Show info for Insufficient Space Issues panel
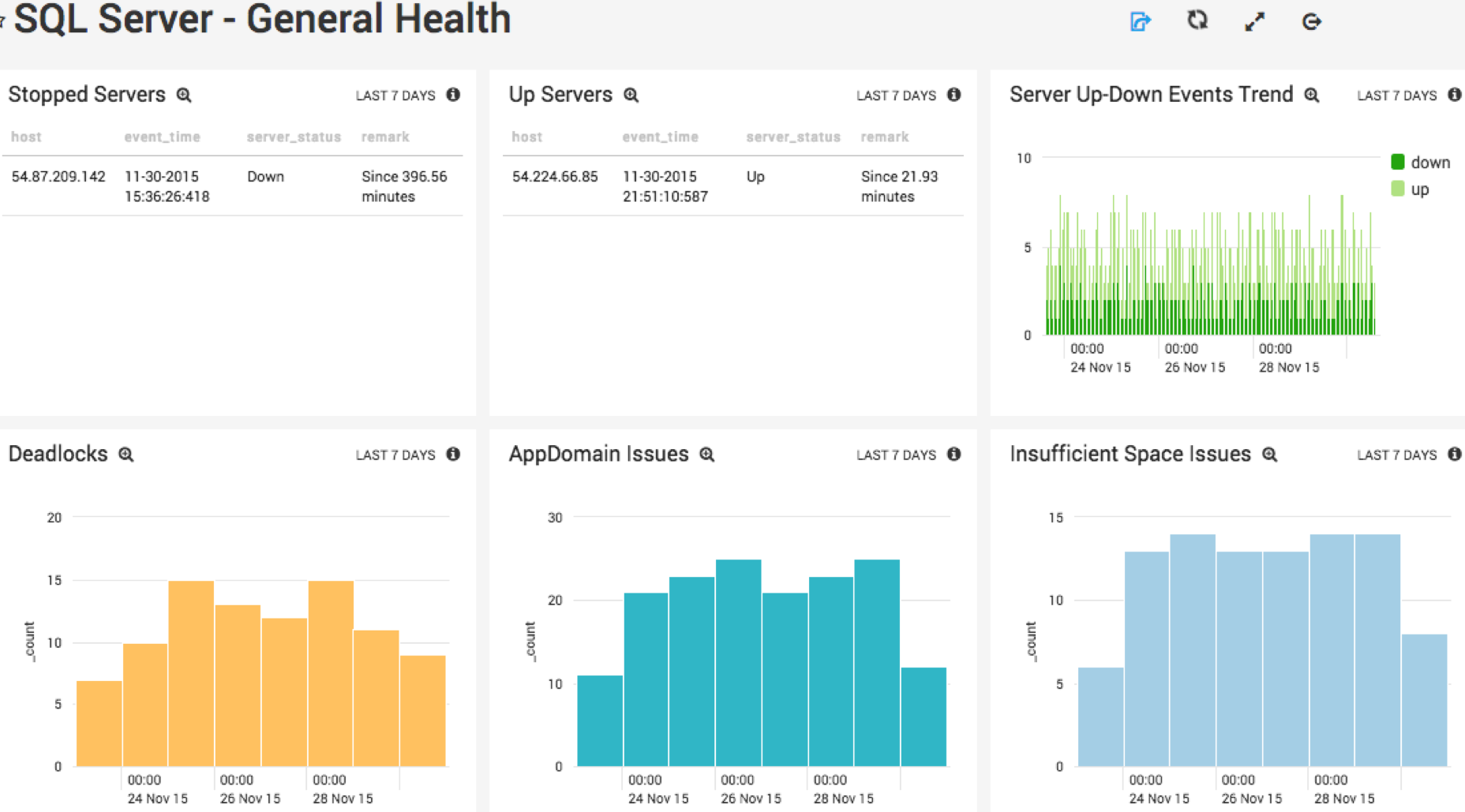The height and width of the screenshot is (812, 1465). pos(1455,454)
